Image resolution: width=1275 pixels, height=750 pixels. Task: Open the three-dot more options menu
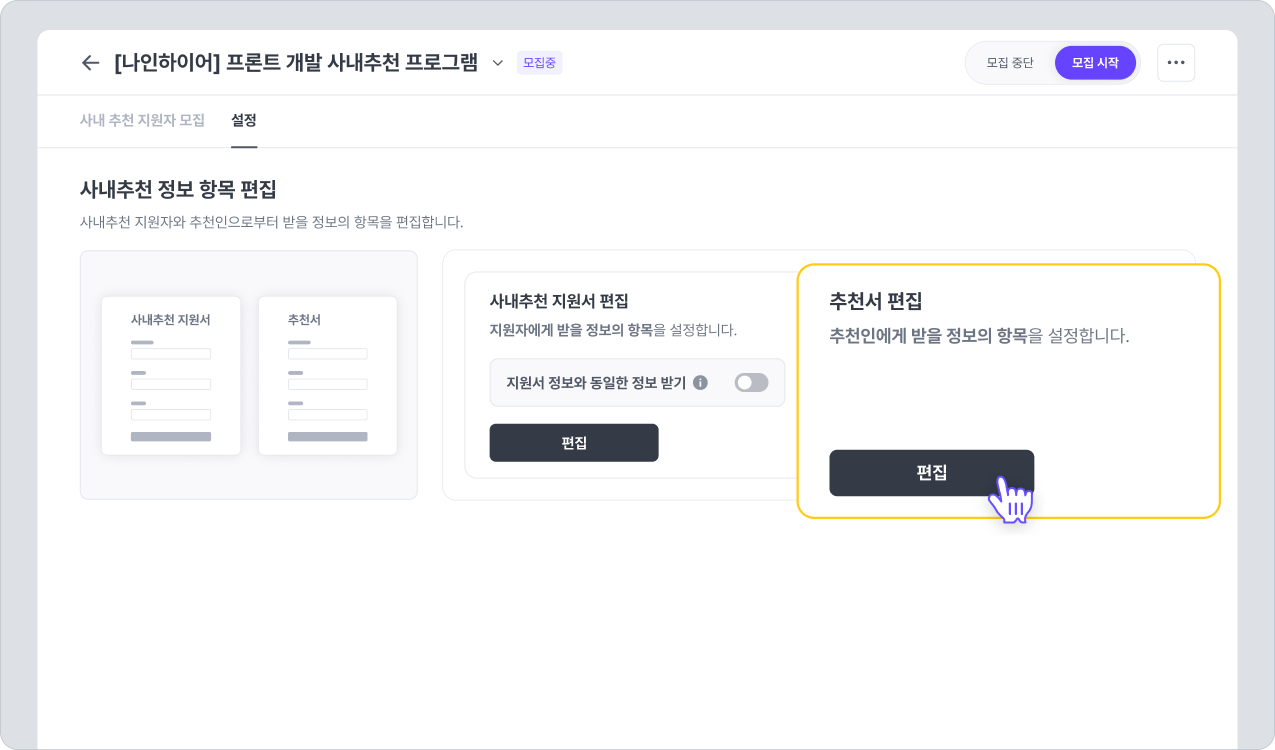1175,63
